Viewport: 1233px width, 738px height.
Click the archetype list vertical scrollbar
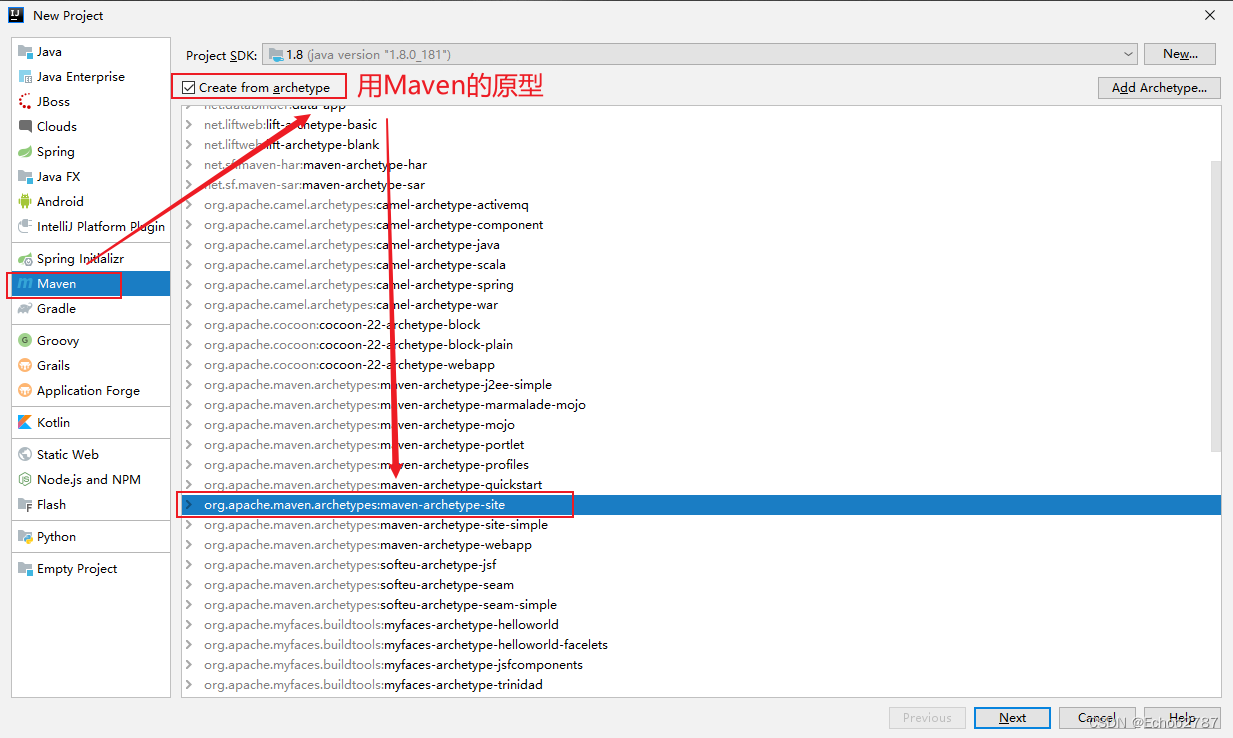(1215, 305)
